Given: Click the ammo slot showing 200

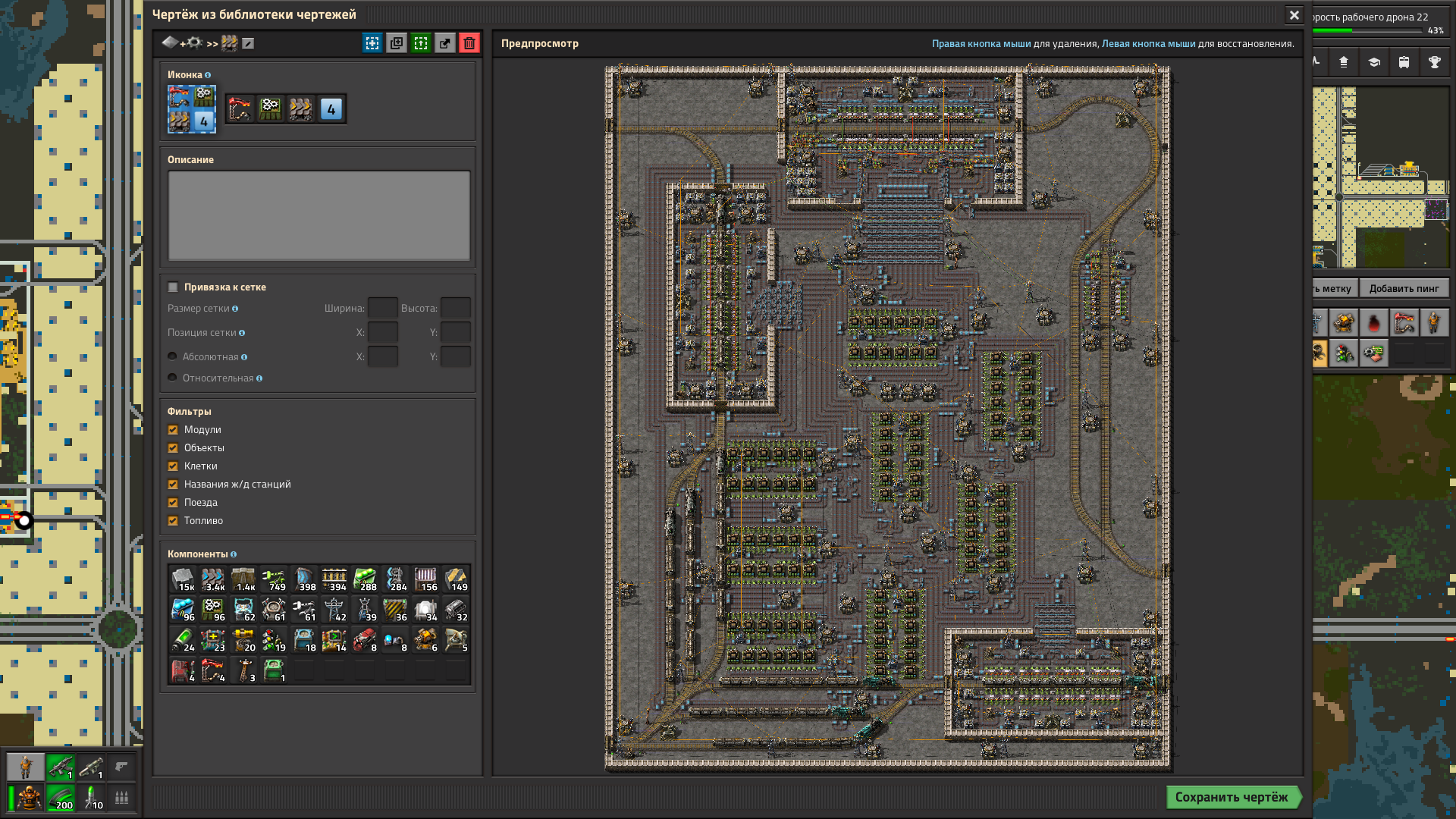Looking at the screenshot, I should pyautogui.click(x=61, y=798).
